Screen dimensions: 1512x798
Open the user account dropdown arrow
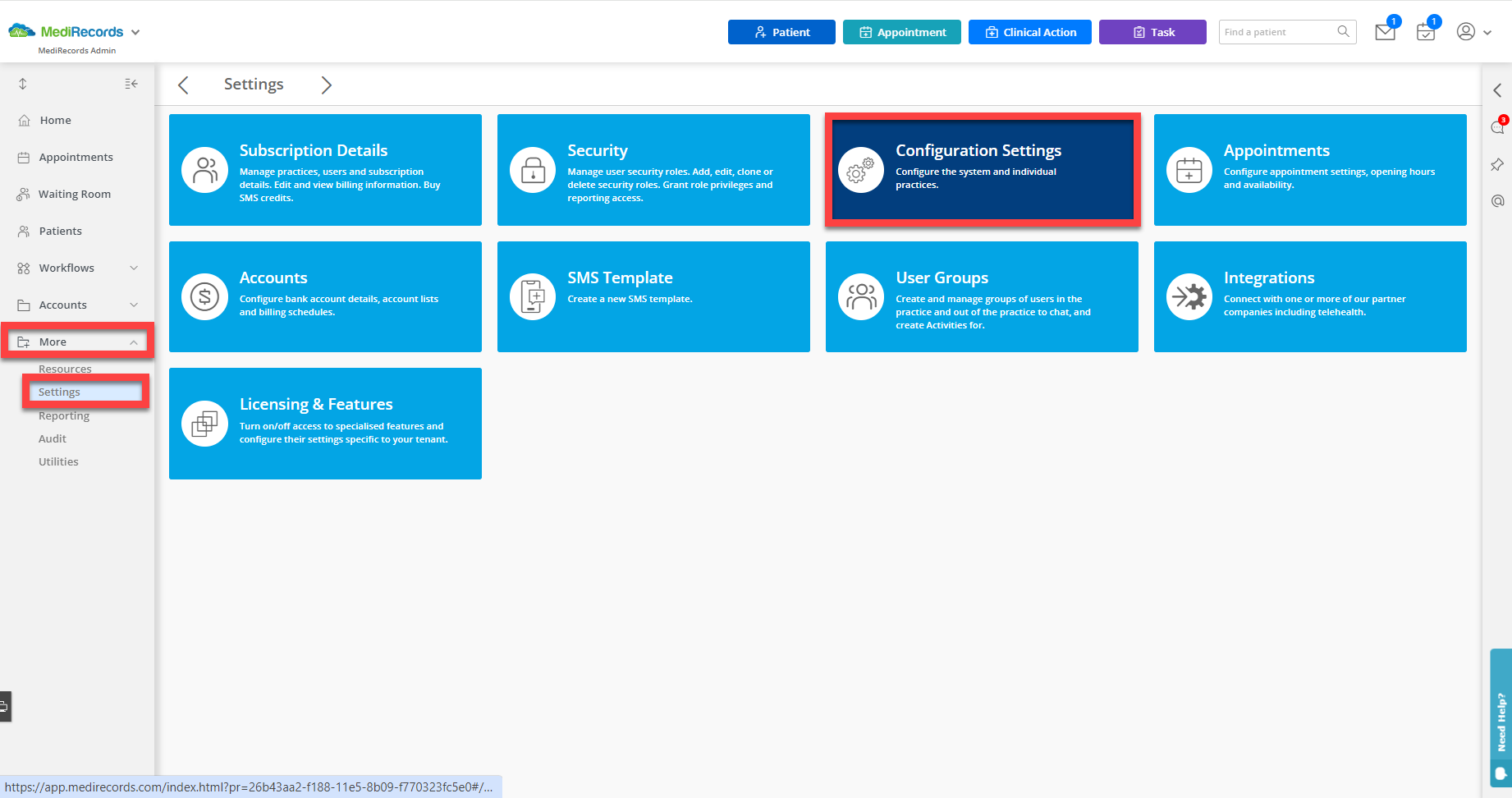pyautogui.click(x=1487, y=33)
